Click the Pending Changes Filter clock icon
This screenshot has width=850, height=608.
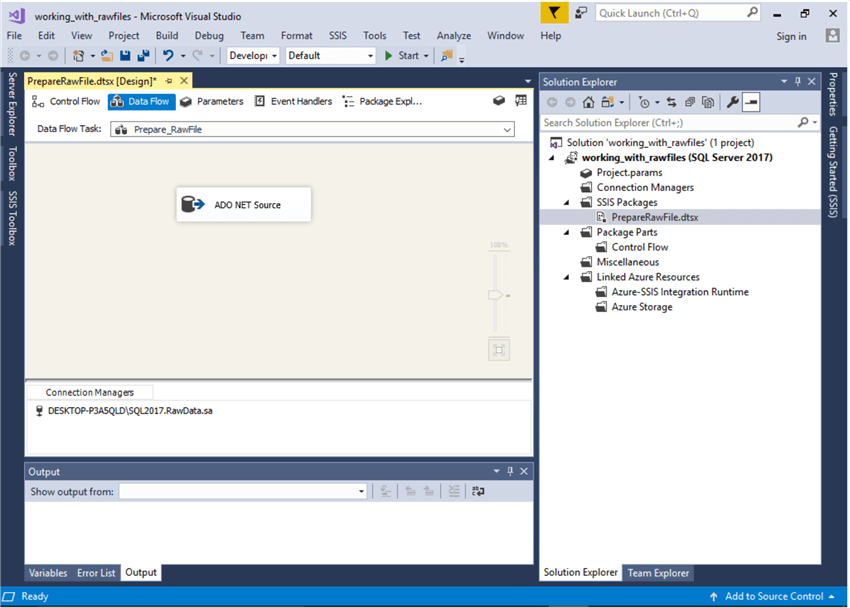(643, 102)
